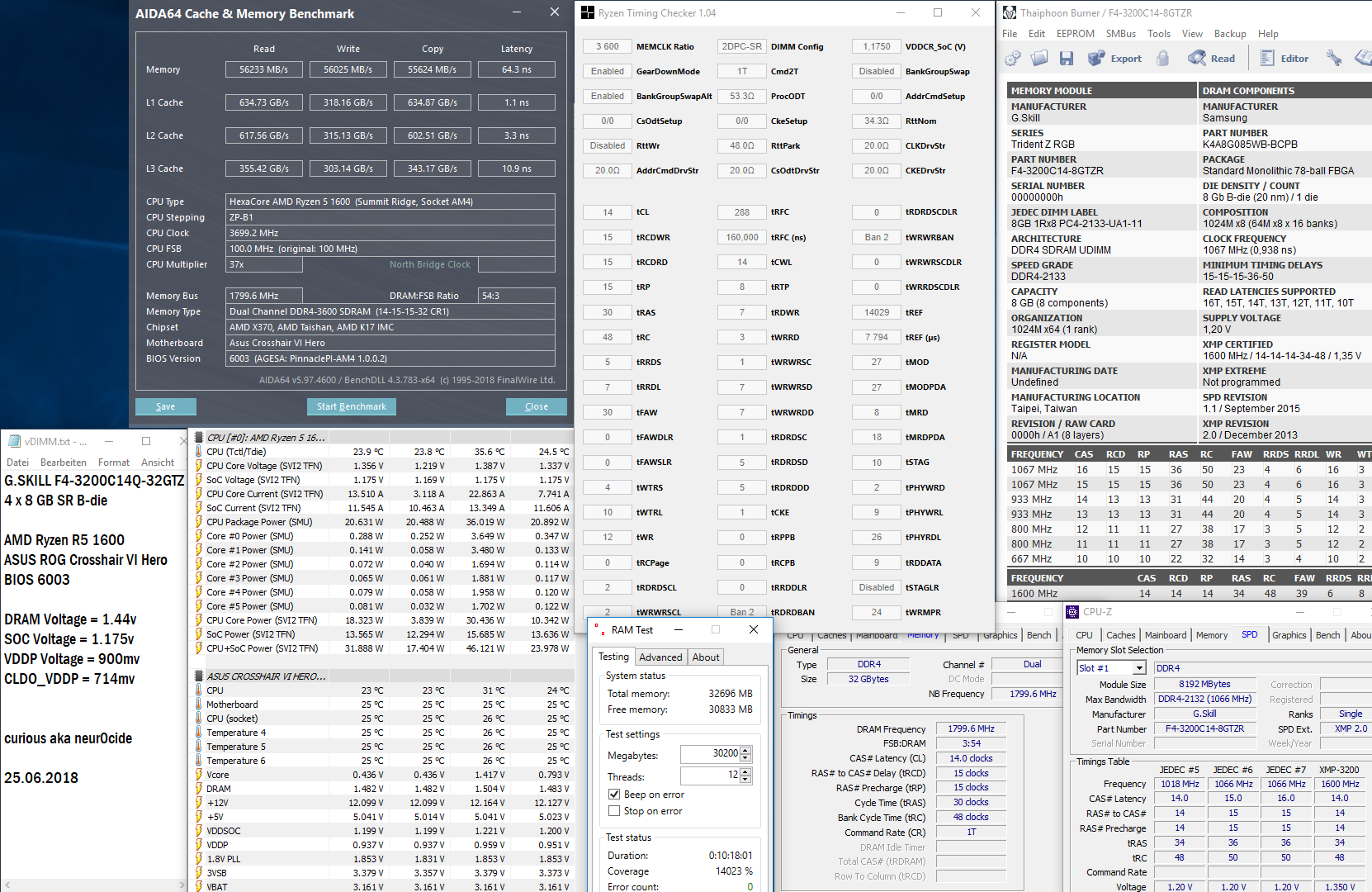
Task: Switch to the About tab in RAM Test
Action: (706, 657)
